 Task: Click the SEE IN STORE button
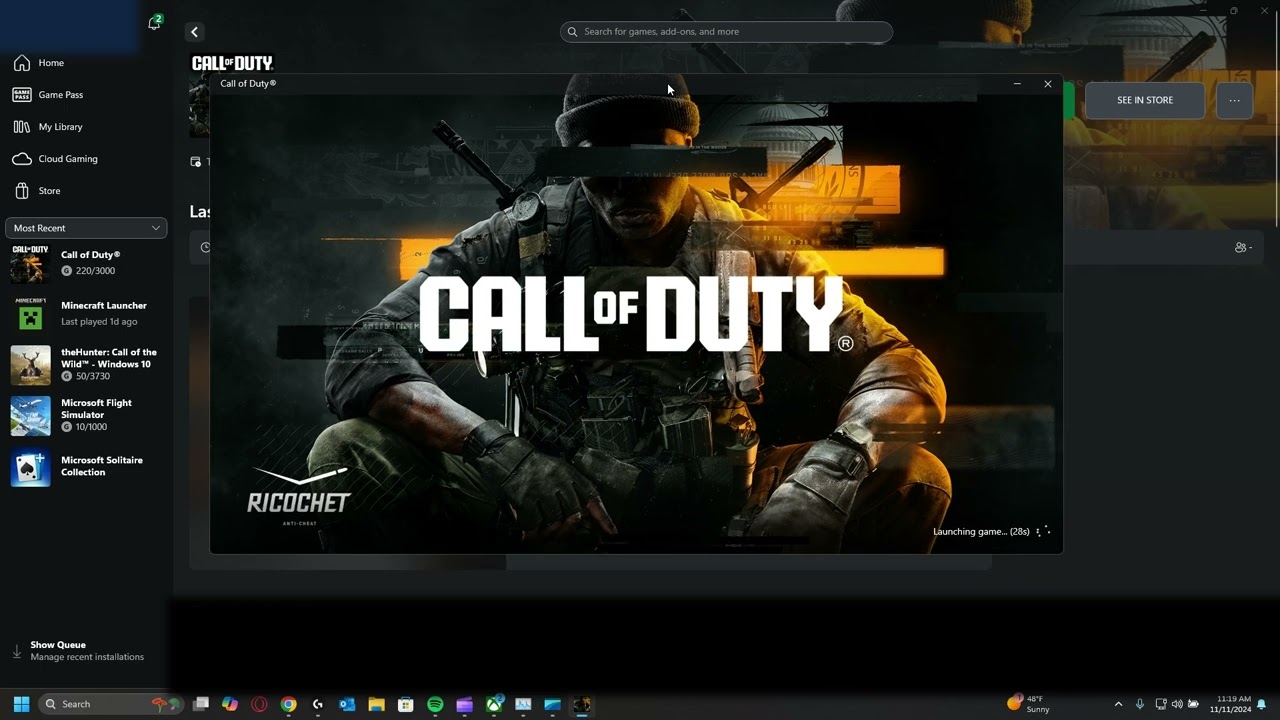pos(1145,100)
